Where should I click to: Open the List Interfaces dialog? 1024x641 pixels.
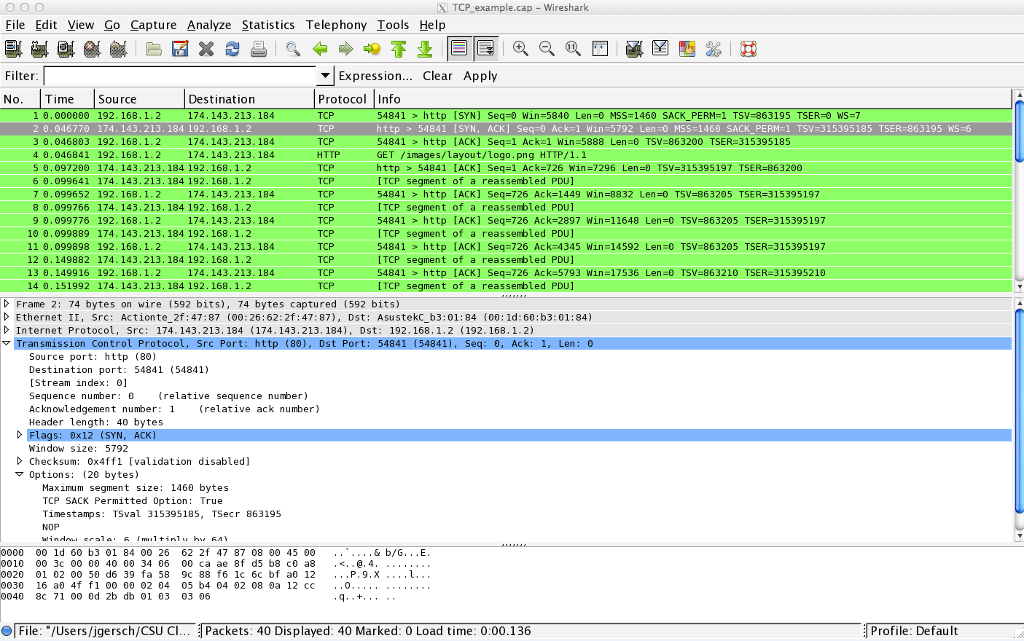(x=14, y=48)
